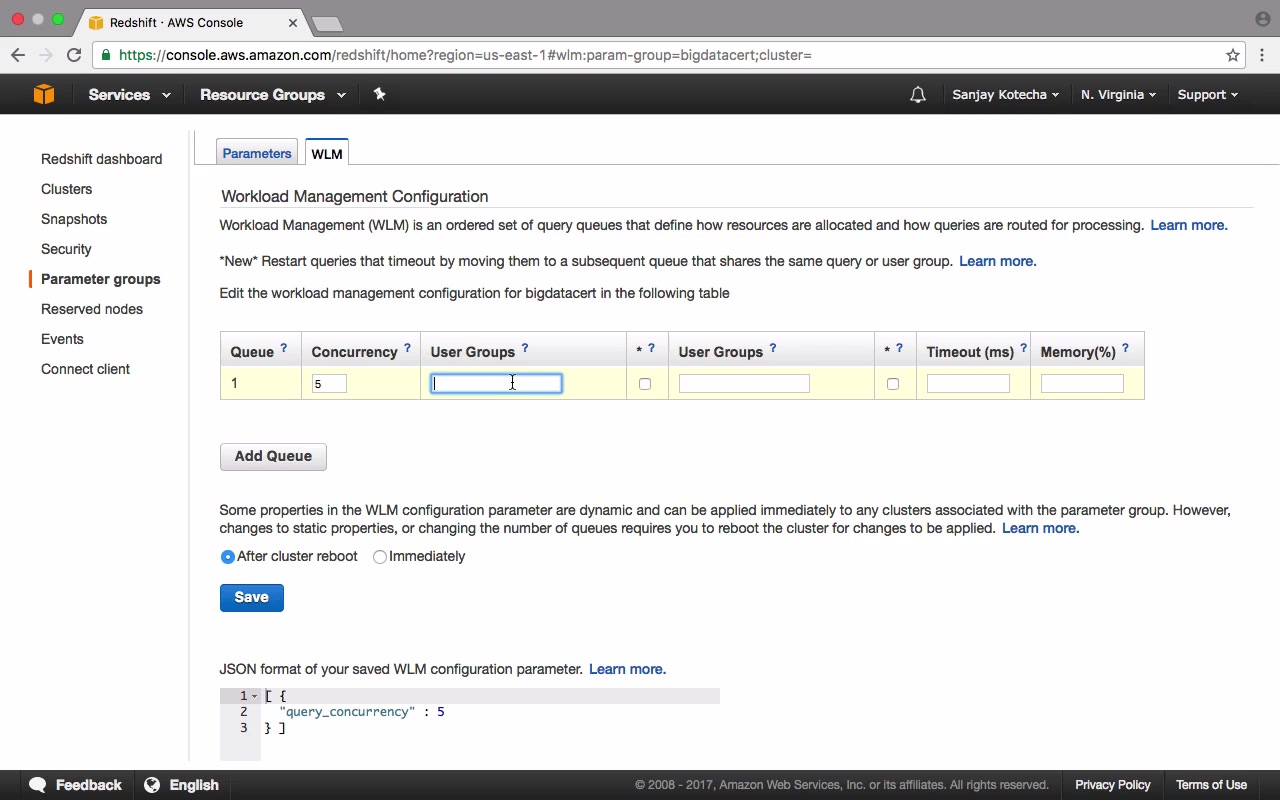Click the "query_concurrency" text in the JSON
The image size is (1280, 800).
pos(347,712)
